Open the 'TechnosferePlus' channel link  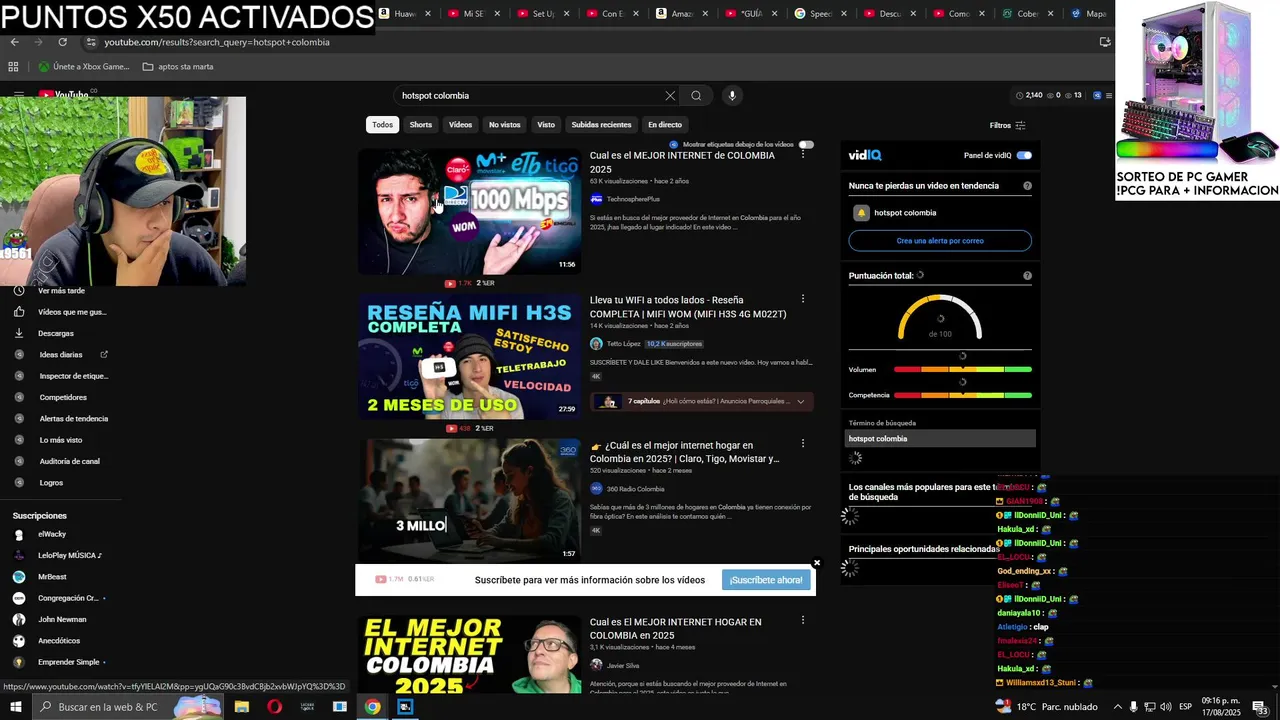click(633, 199)
